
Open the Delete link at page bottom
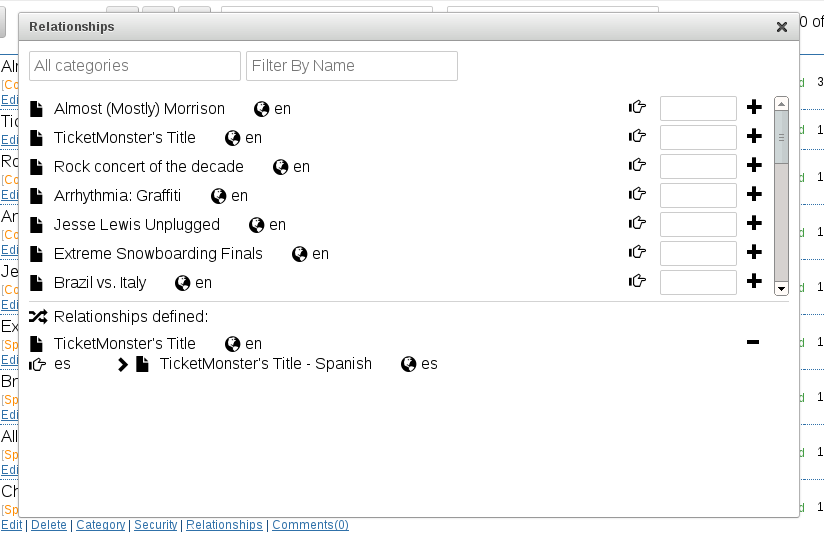coord(49,525)
